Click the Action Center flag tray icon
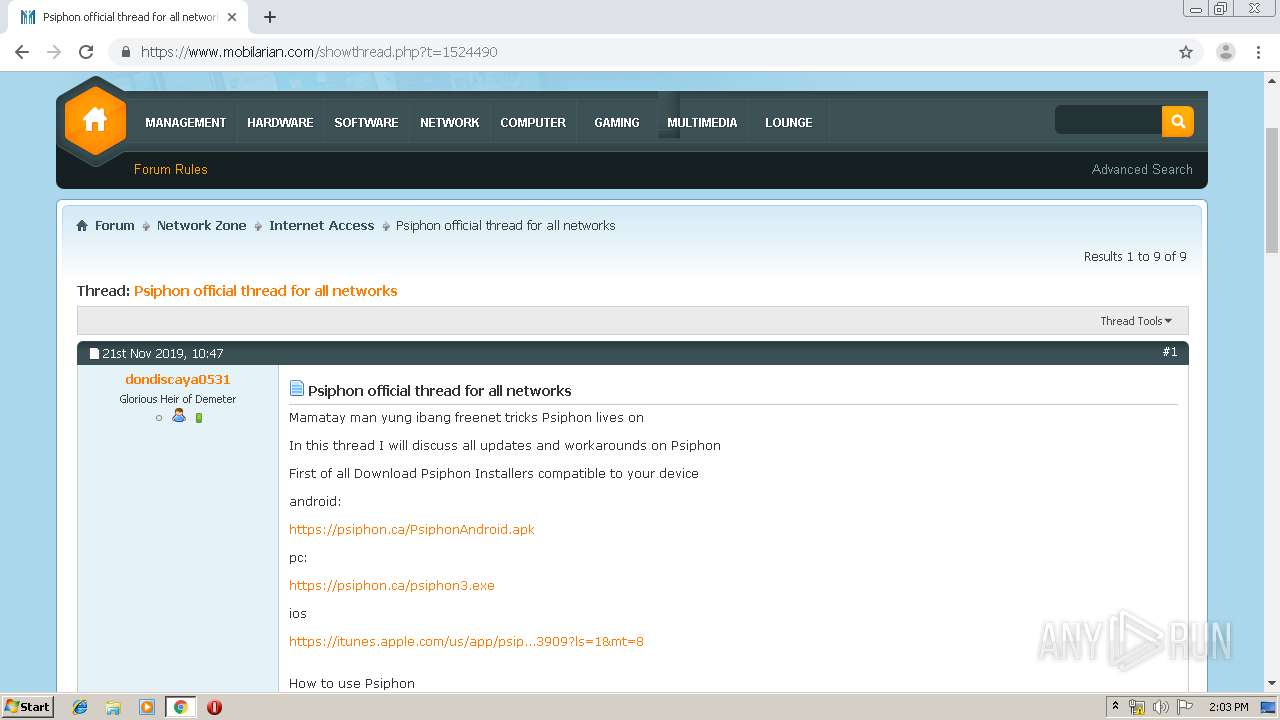 (1185, 707)
